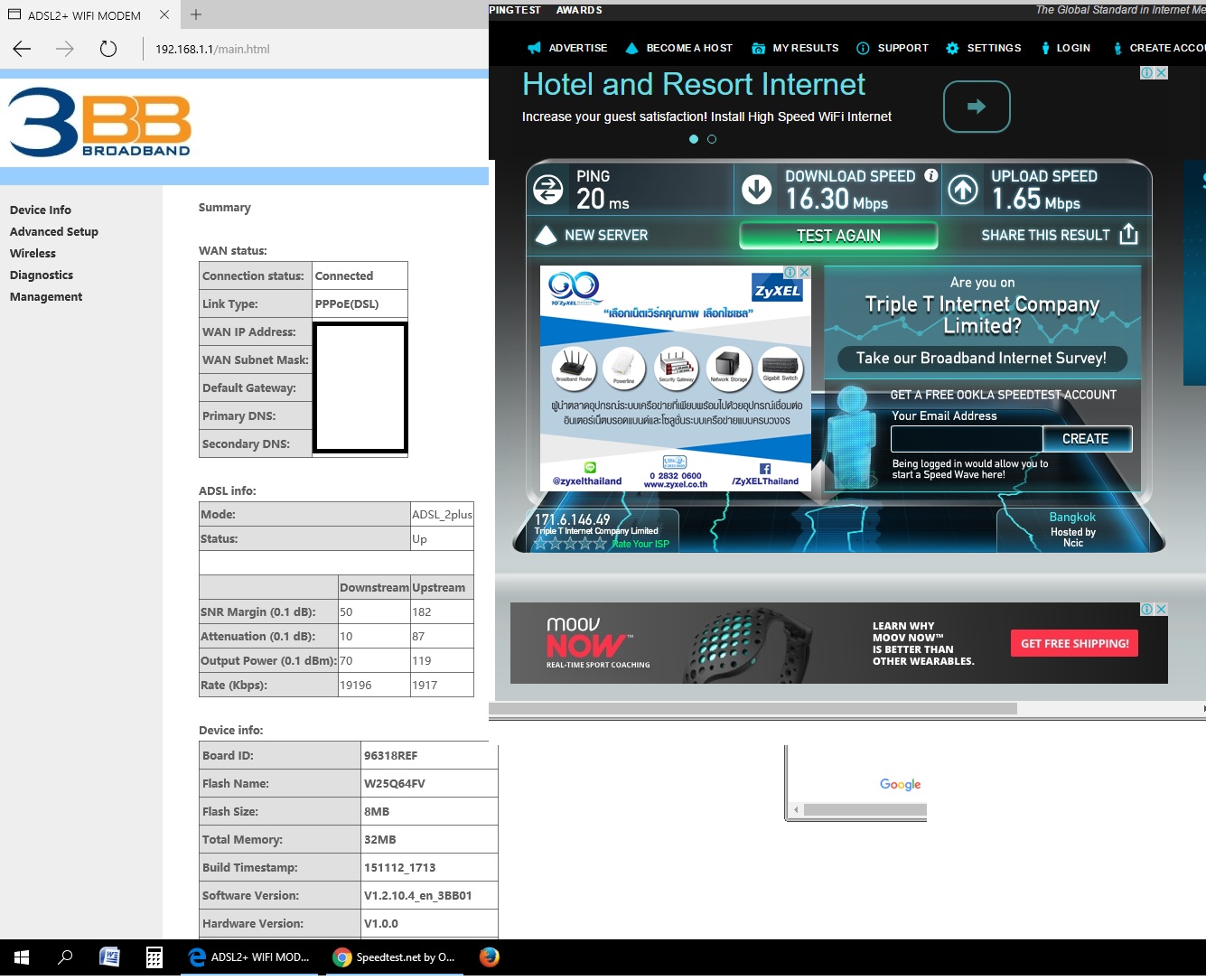Image resolution: width=1206 pixels, height=980 pixels.
Task: Open the download speed info icon
Action: (931, 175)
